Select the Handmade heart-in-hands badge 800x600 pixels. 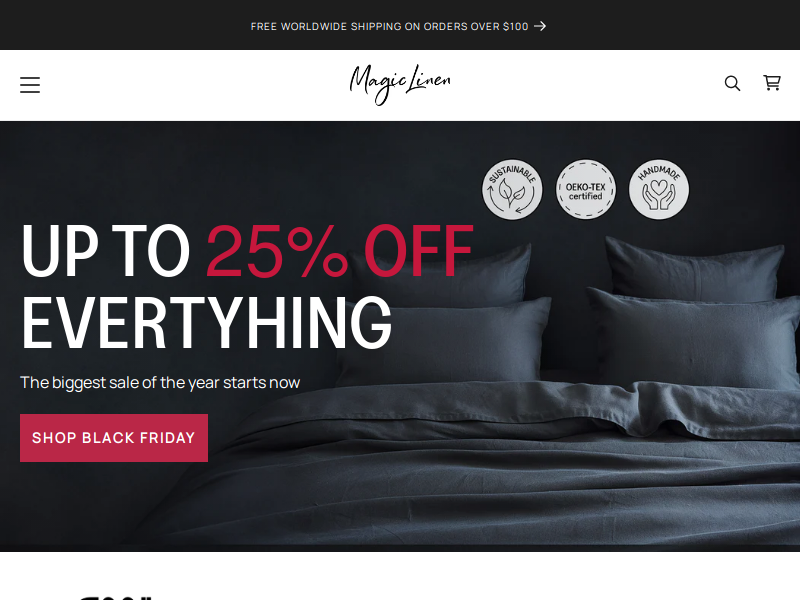(659, 189)
